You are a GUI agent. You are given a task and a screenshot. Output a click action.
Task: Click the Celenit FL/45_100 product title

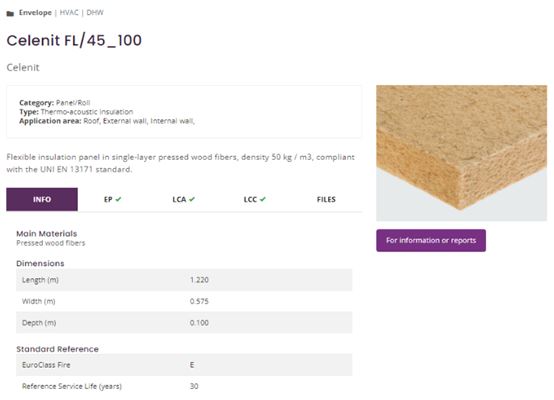pos(74,40)
